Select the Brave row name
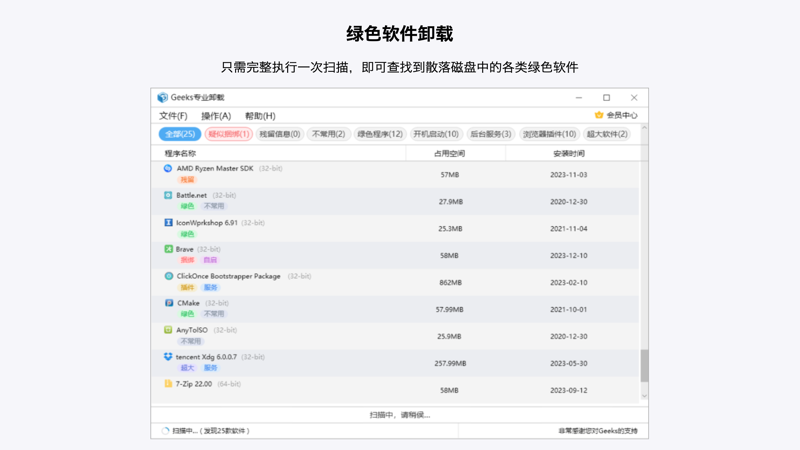Image resolution: width=800 pixels, height=450 pixels. tap(185, 249)
